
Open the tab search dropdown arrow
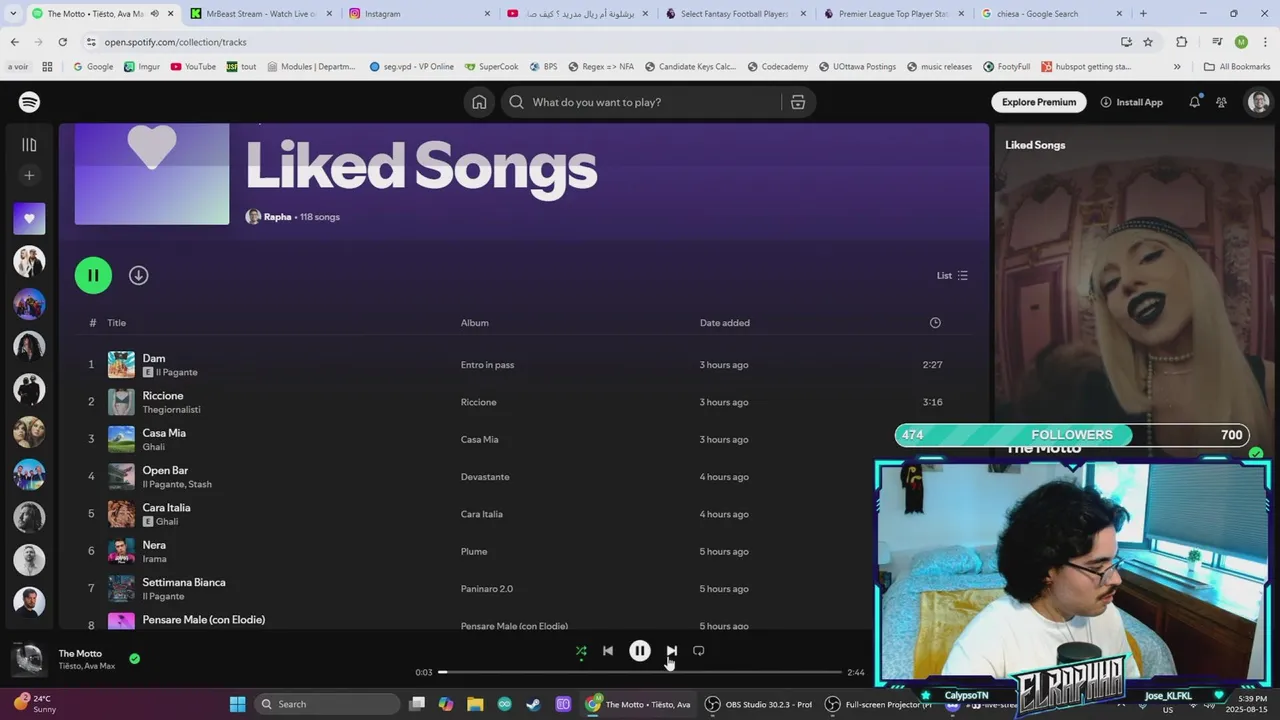(11, 14)
